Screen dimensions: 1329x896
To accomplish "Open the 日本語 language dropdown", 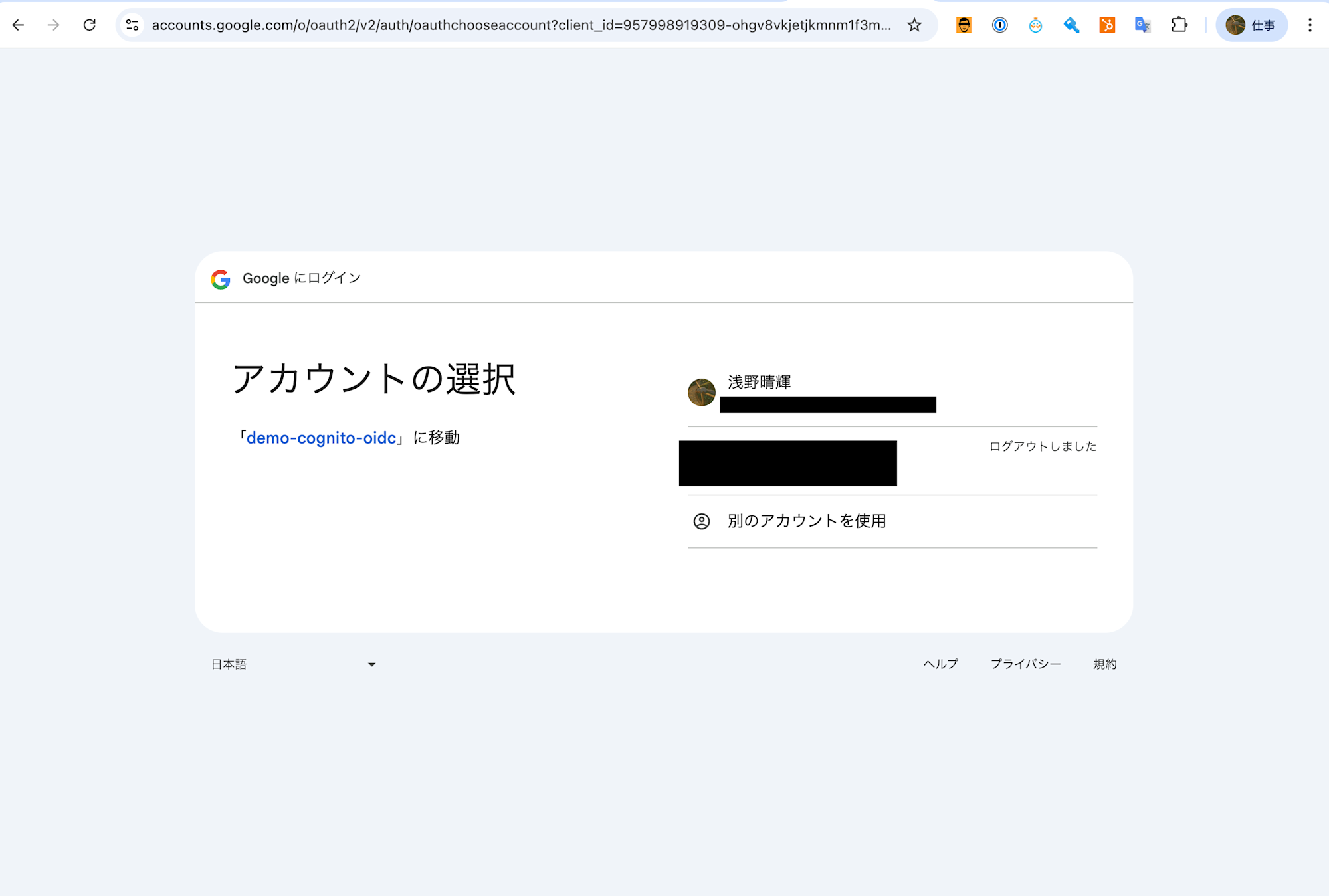I will click(x=294, y=664).
